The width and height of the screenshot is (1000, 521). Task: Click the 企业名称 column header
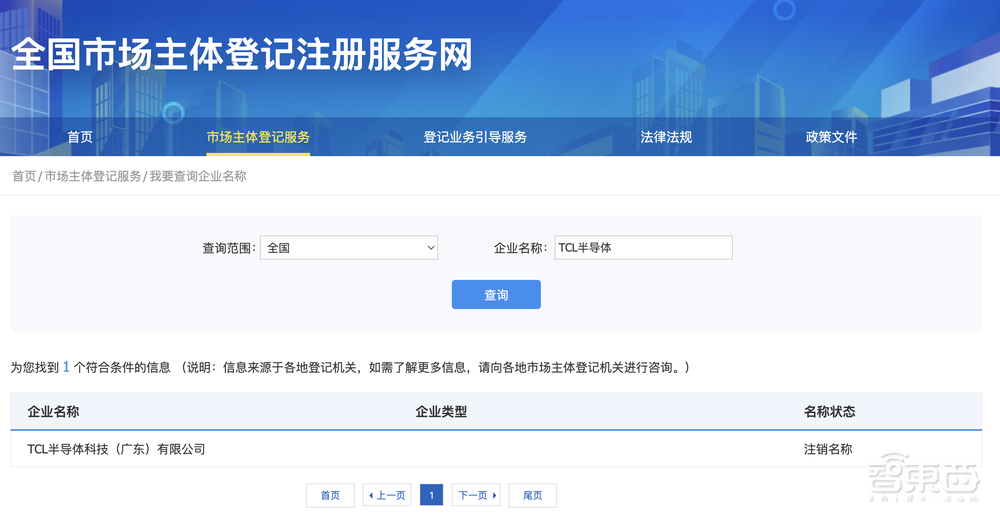click(53, 412)
